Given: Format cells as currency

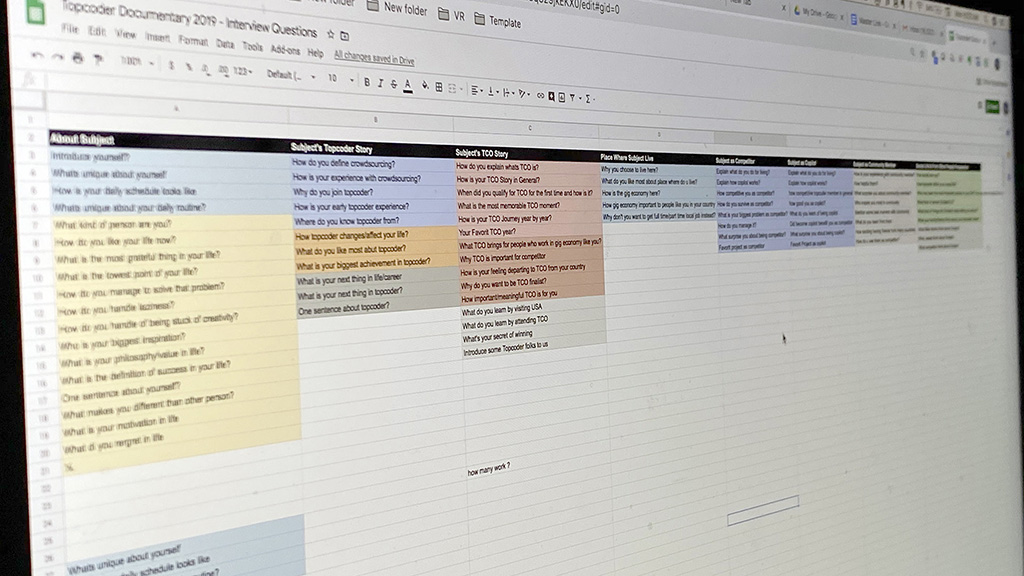Looking at the screenshot, I should point(172,65).
